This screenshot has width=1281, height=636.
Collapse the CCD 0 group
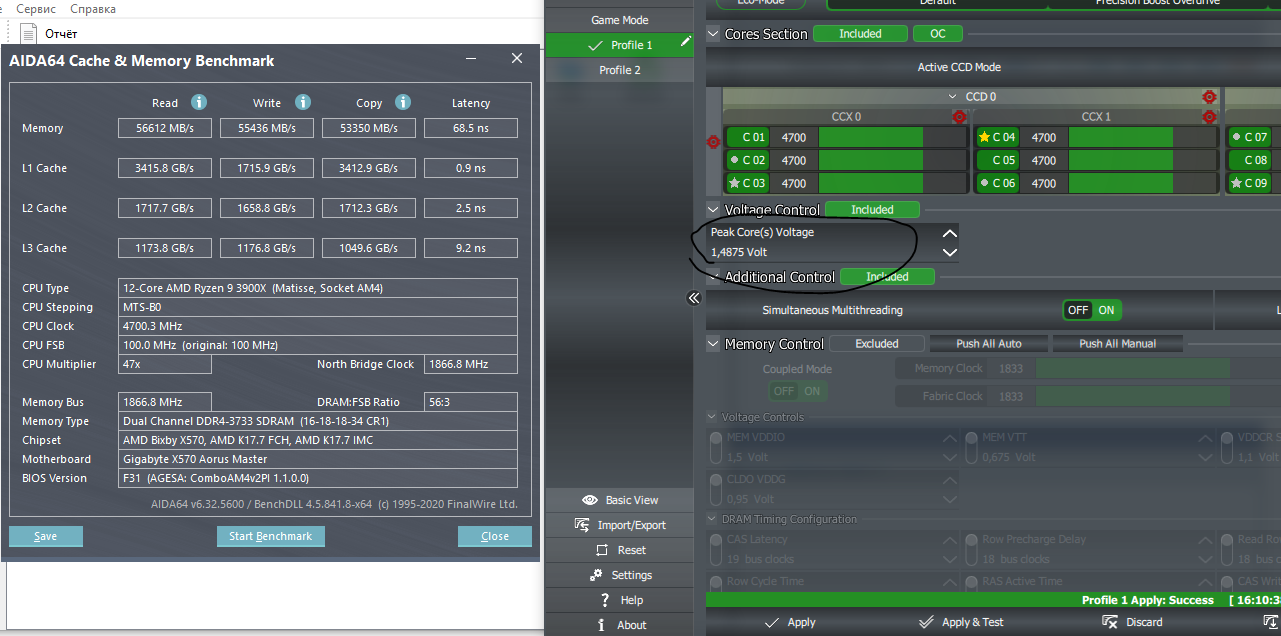click(x=954, y=97)
